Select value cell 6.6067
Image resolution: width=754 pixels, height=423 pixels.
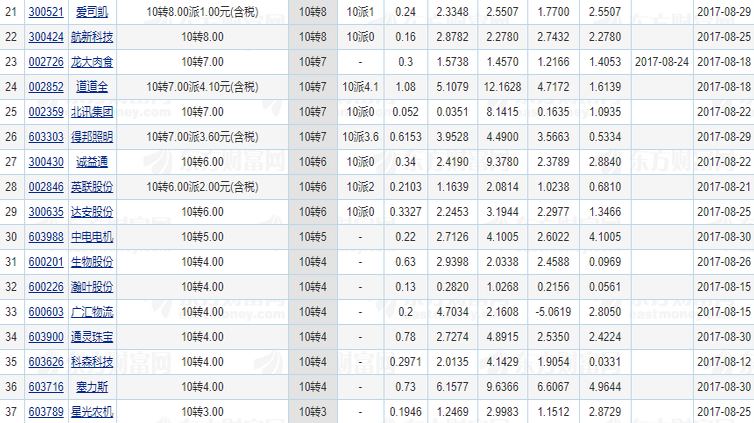coord(553,387)
